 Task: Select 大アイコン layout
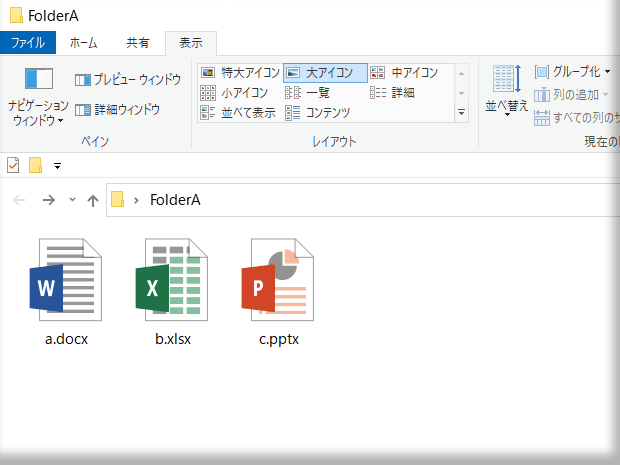325,73
